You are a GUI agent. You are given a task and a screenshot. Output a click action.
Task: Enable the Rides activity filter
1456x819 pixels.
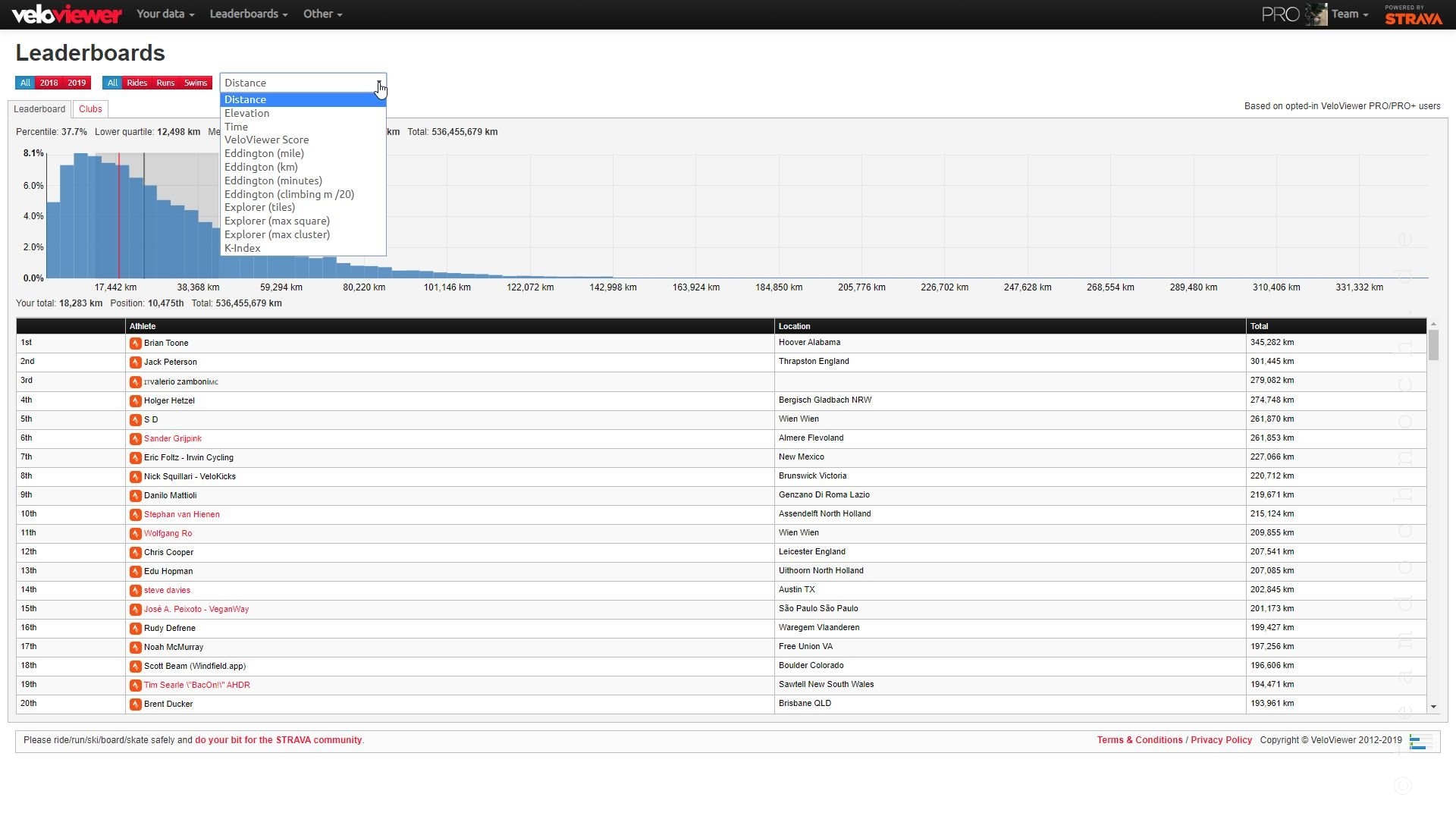click(136, 83)
